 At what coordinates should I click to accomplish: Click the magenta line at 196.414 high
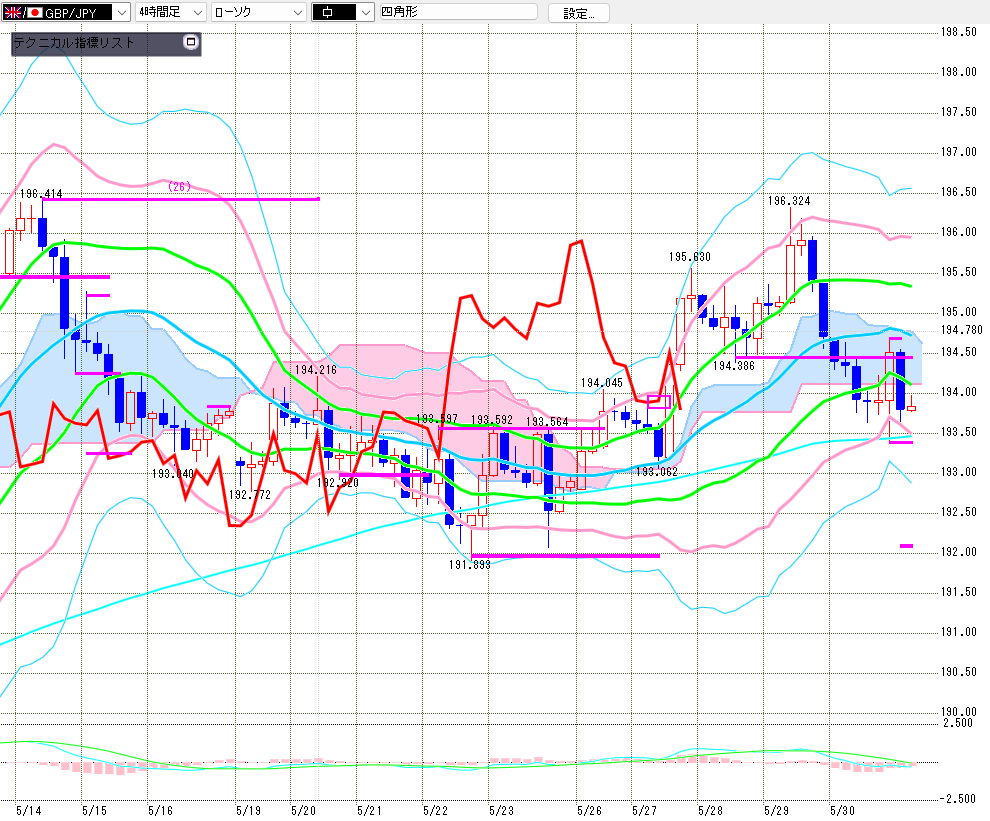181,199
